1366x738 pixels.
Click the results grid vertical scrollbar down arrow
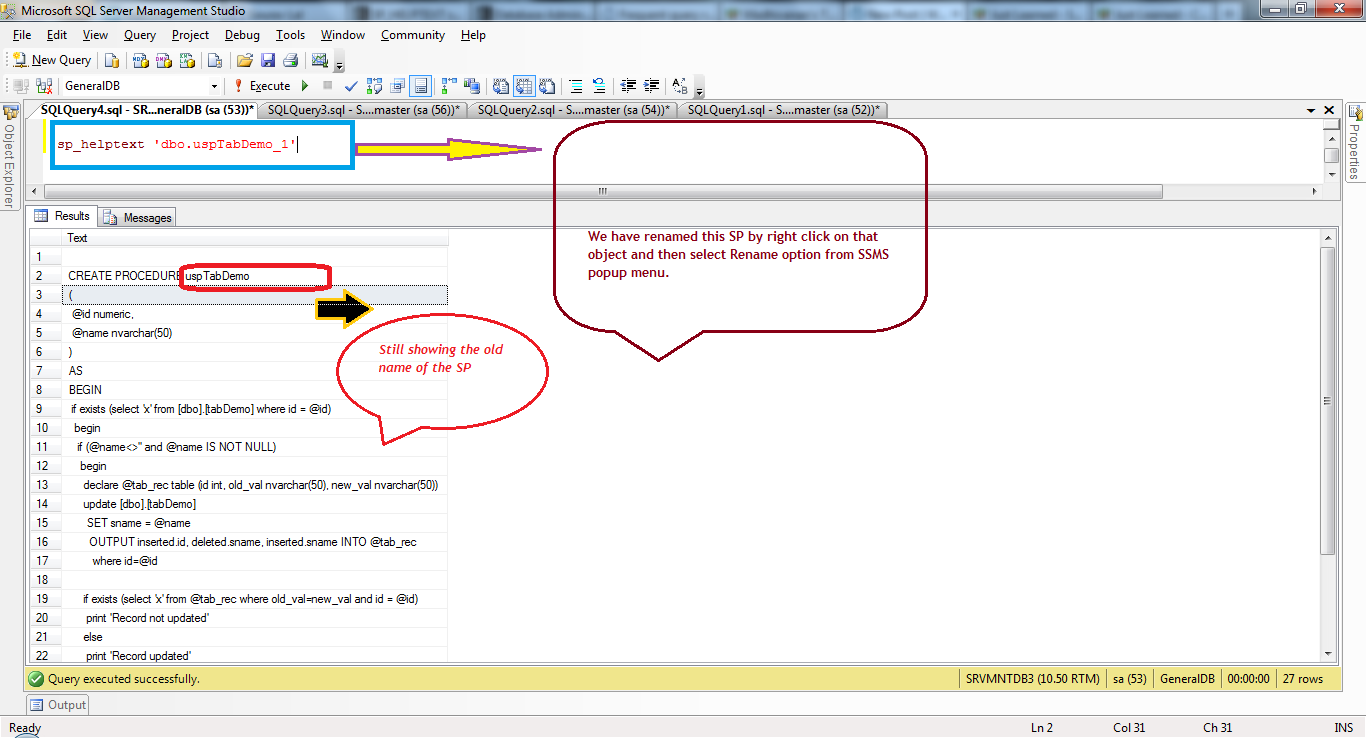pos(1328,654)
